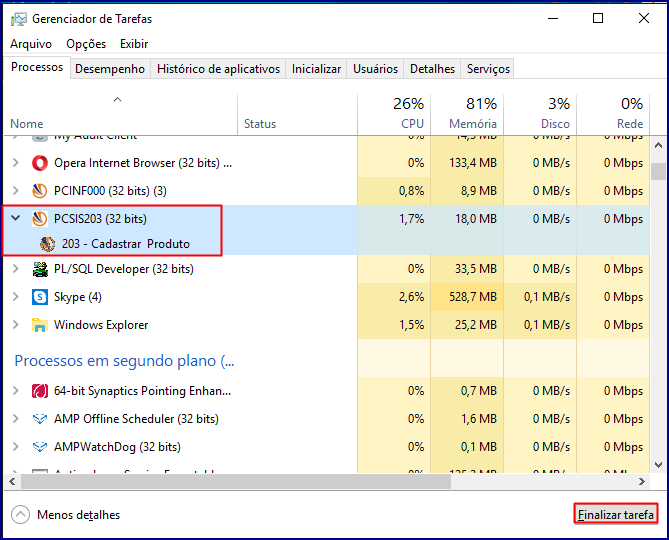Sort by the Status column header
669x540 pixels.
coord(297,114)
